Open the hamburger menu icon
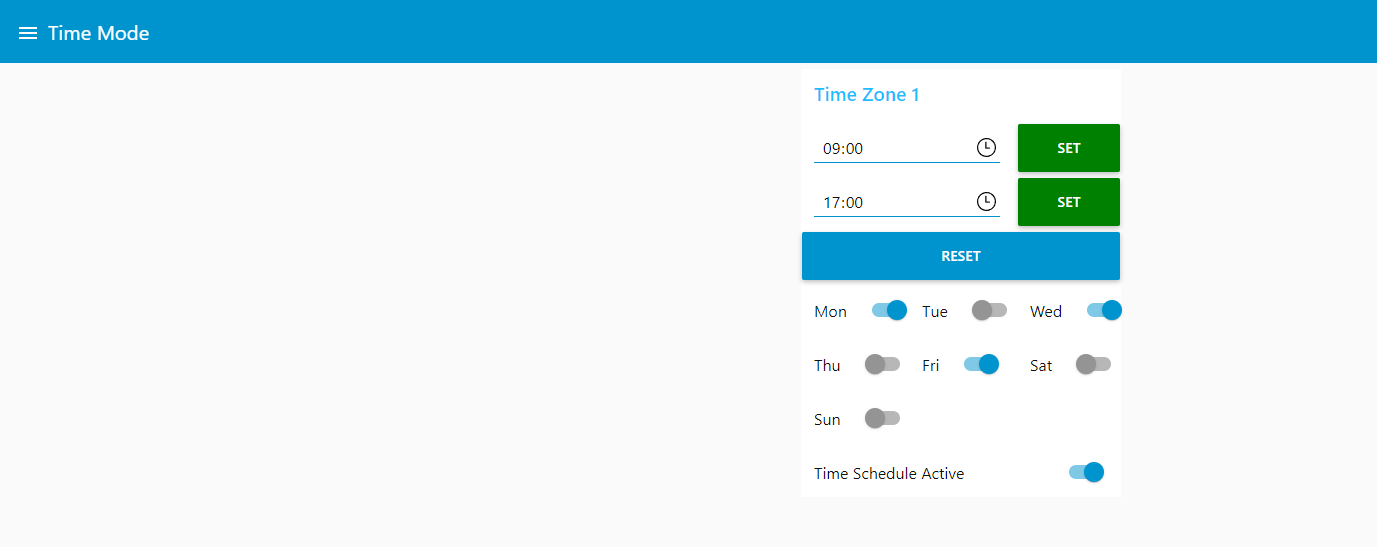This screenshot has height=547, width=1377. pyautogui.click(x=28, y=33)
